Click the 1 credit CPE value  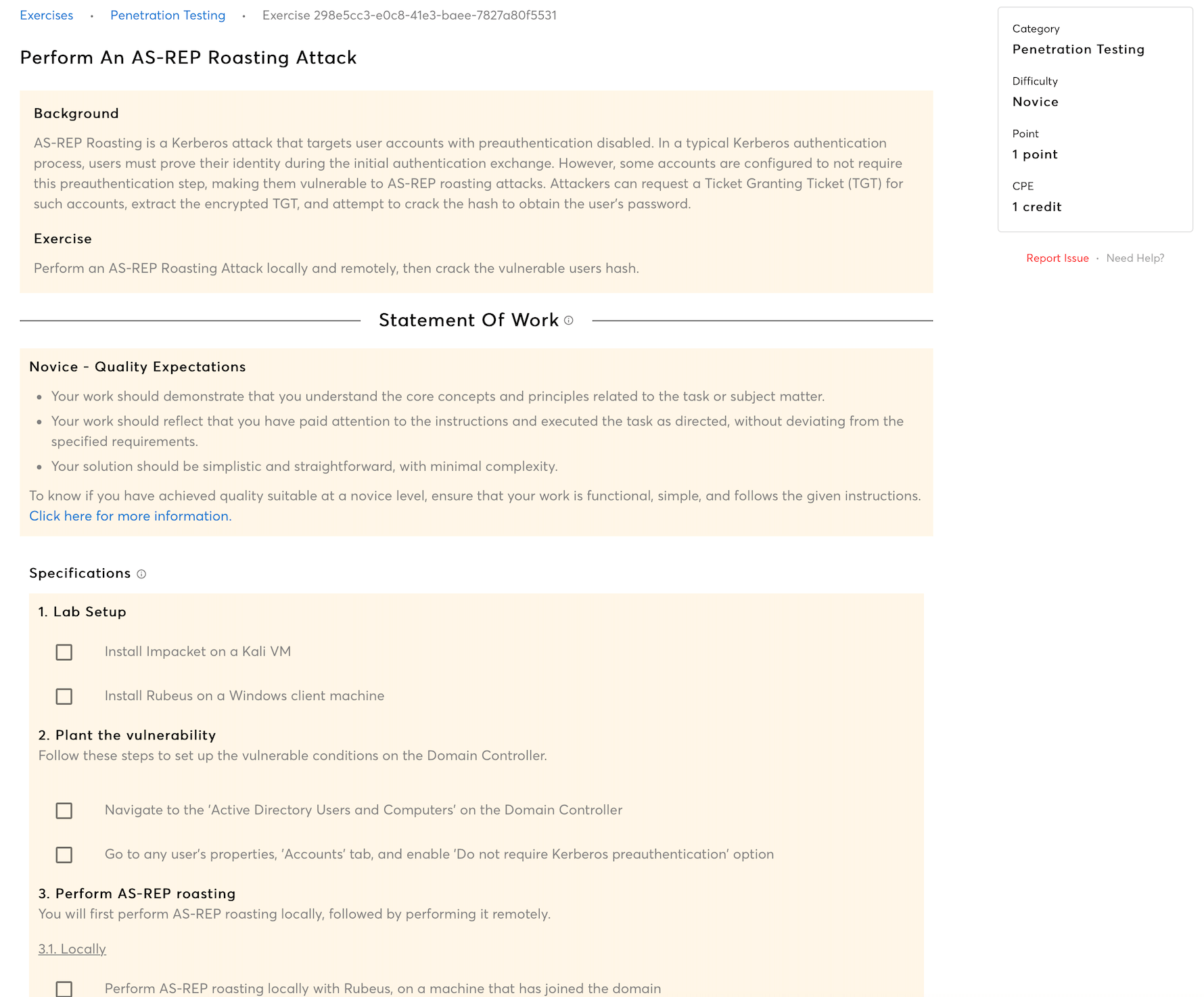pos(1036,207)
